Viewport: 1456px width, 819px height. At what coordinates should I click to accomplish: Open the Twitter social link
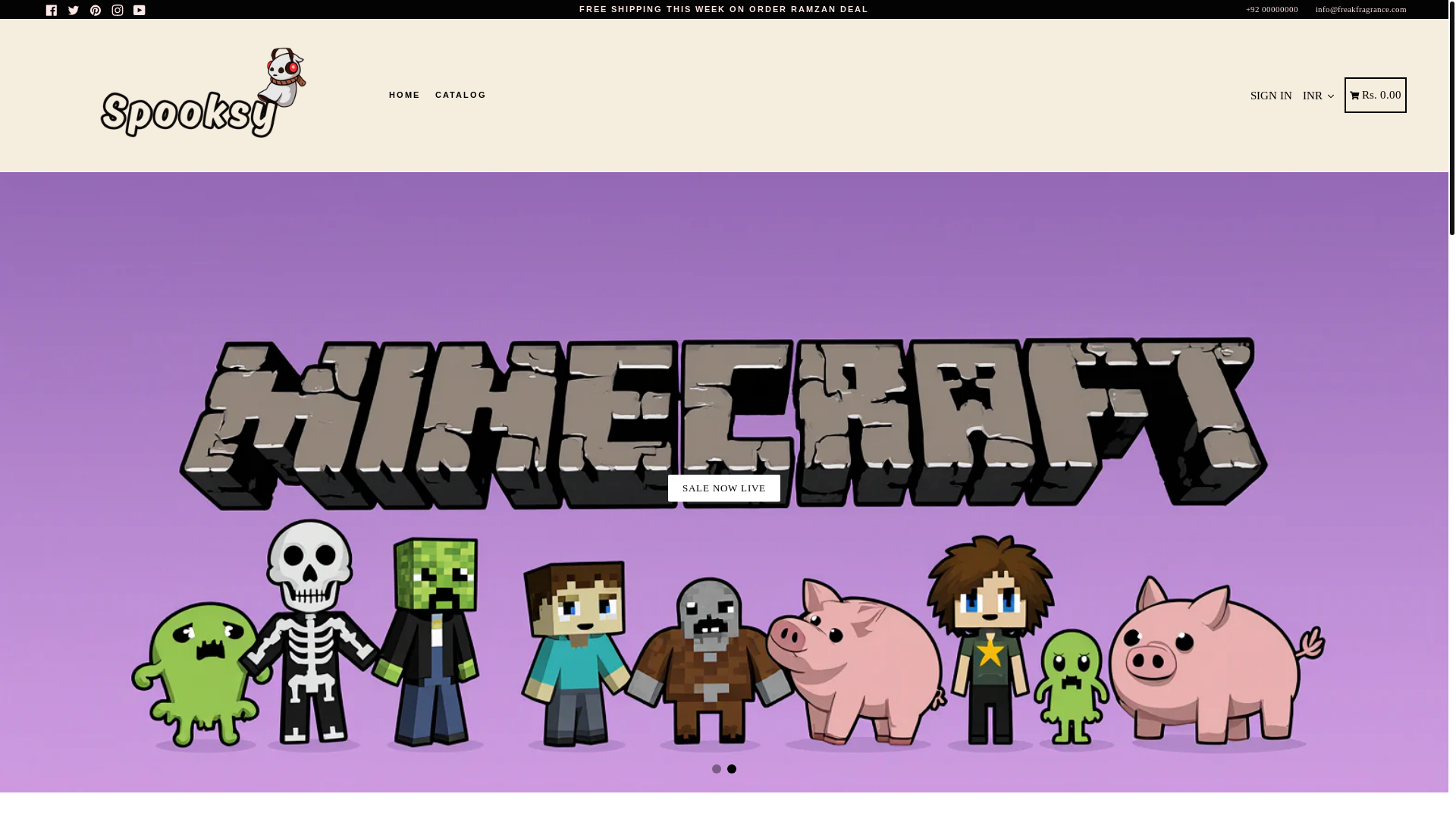point(74,10)
